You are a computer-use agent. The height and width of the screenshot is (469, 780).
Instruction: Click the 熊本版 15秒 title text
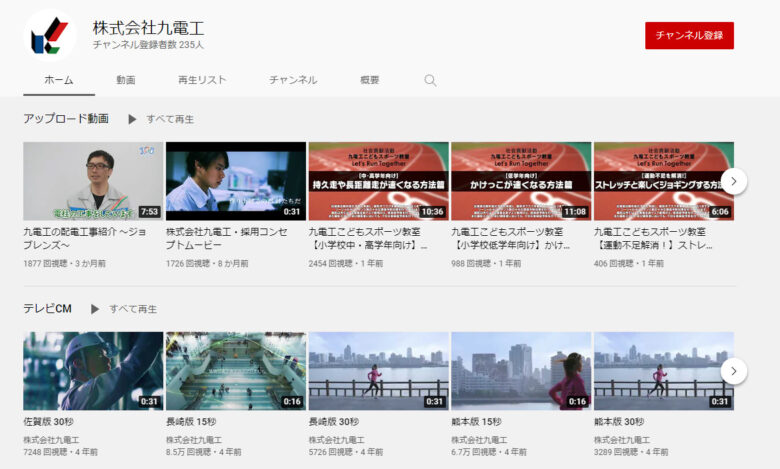(x=477, y=422)
